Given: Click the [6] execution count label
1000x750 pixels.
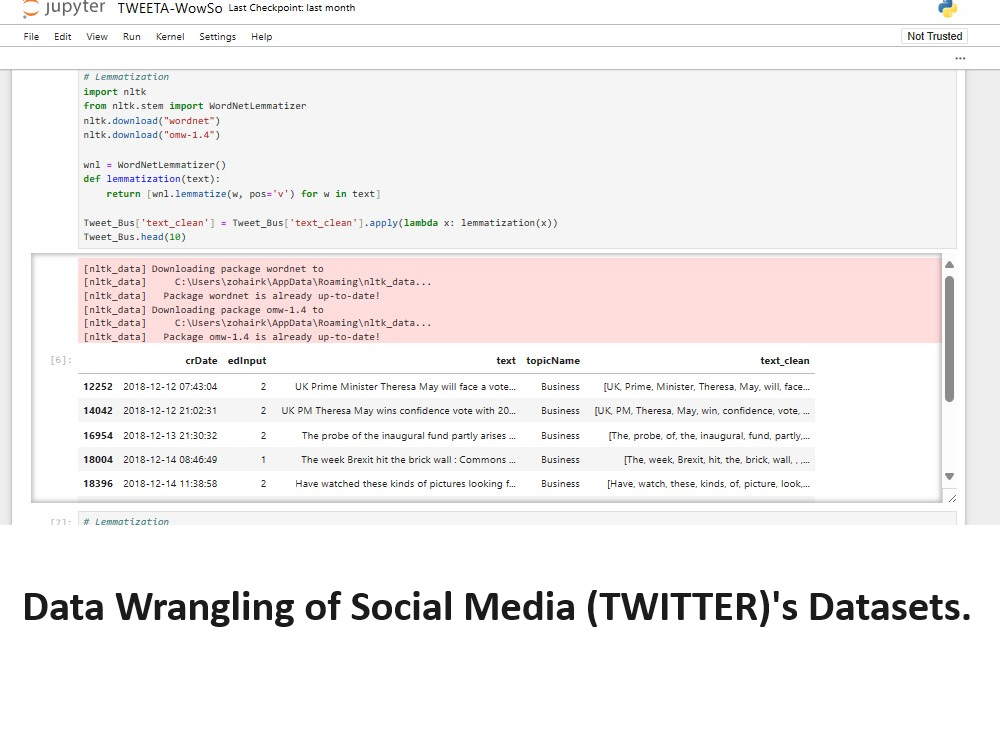Looking at the screenshot, I should [59, 360].
